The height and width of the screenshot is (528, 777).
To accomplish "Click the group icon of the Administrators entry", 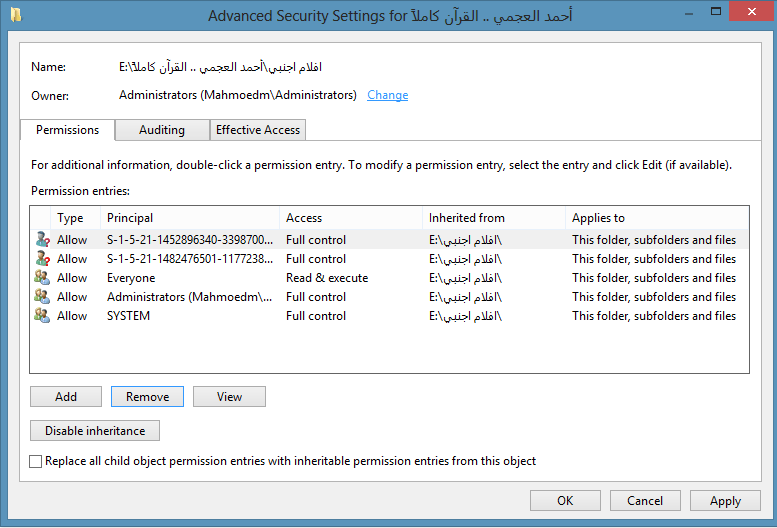I will point(42,297).
